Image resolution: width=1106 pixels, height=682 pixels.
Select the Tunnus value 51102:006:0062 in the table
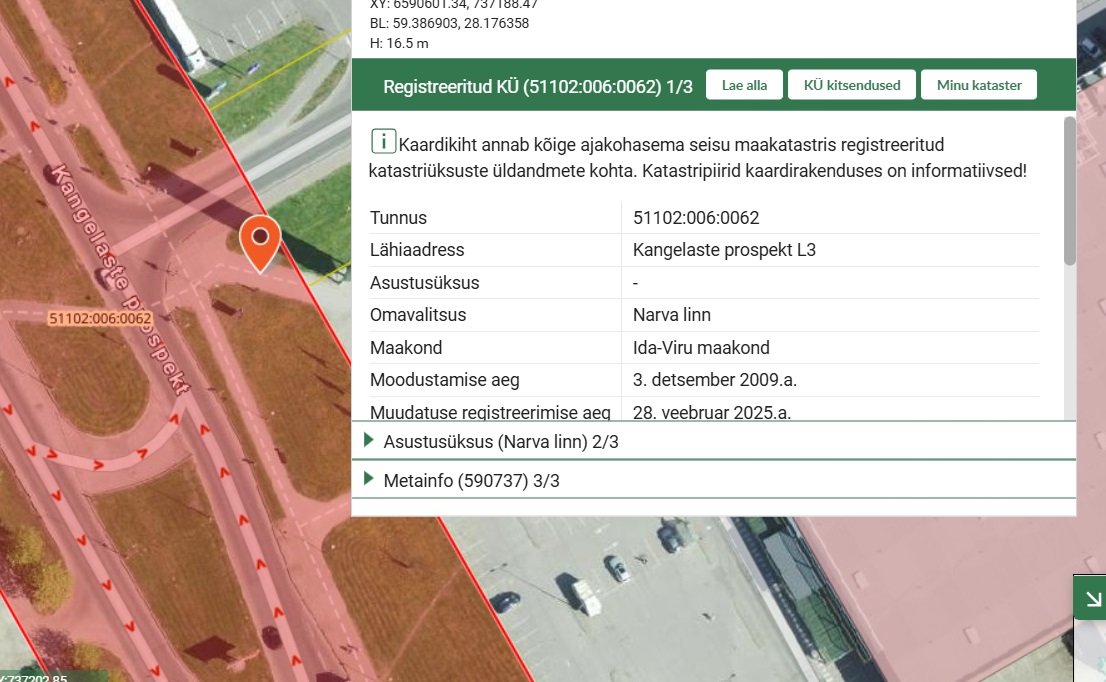click(696, 218)
